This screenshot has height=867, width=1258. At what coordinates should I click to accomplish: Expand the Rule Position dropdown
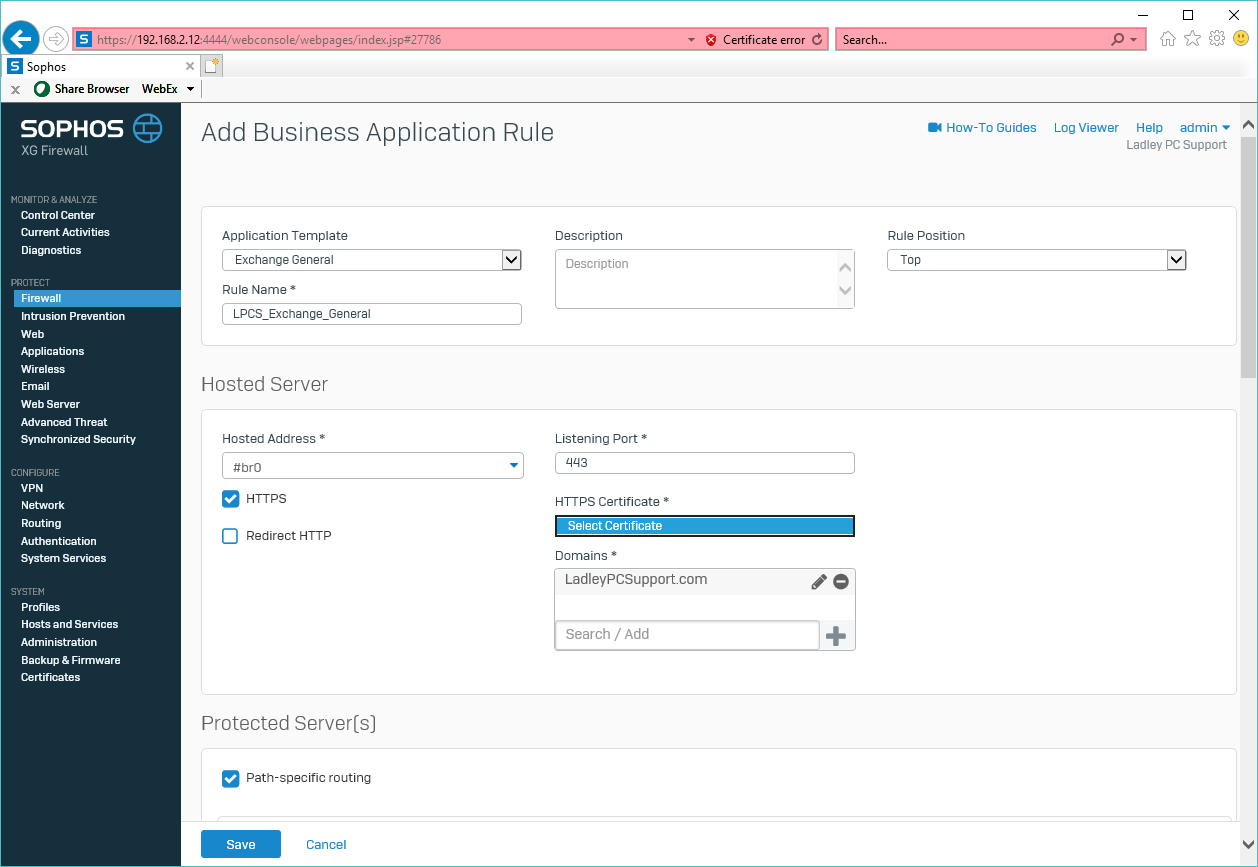click(x=1176, y=260)
